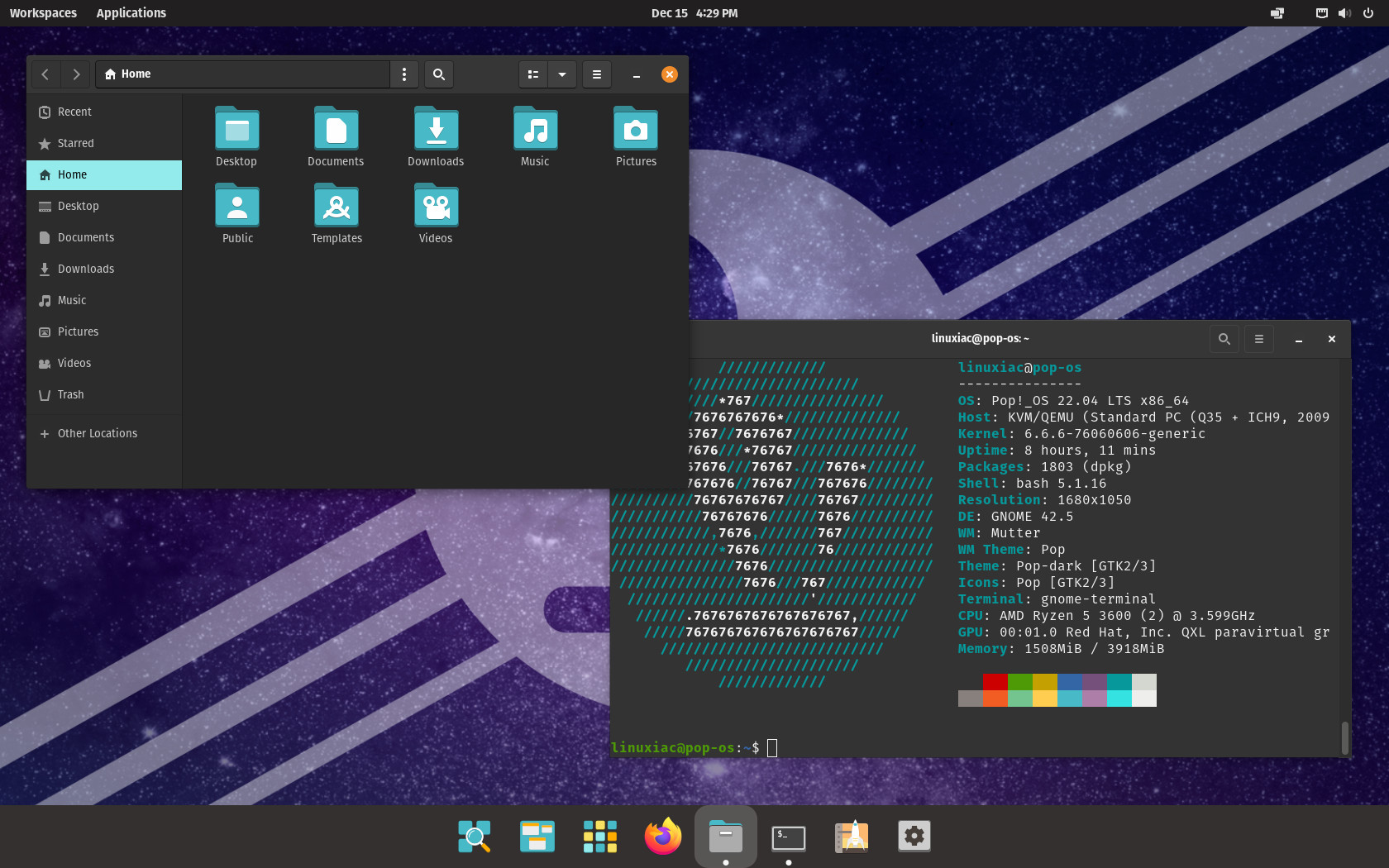The height and width of the screenshot is (868, 1389).
Task: Click the blue color block in terminal
Action: [1070, 682]
